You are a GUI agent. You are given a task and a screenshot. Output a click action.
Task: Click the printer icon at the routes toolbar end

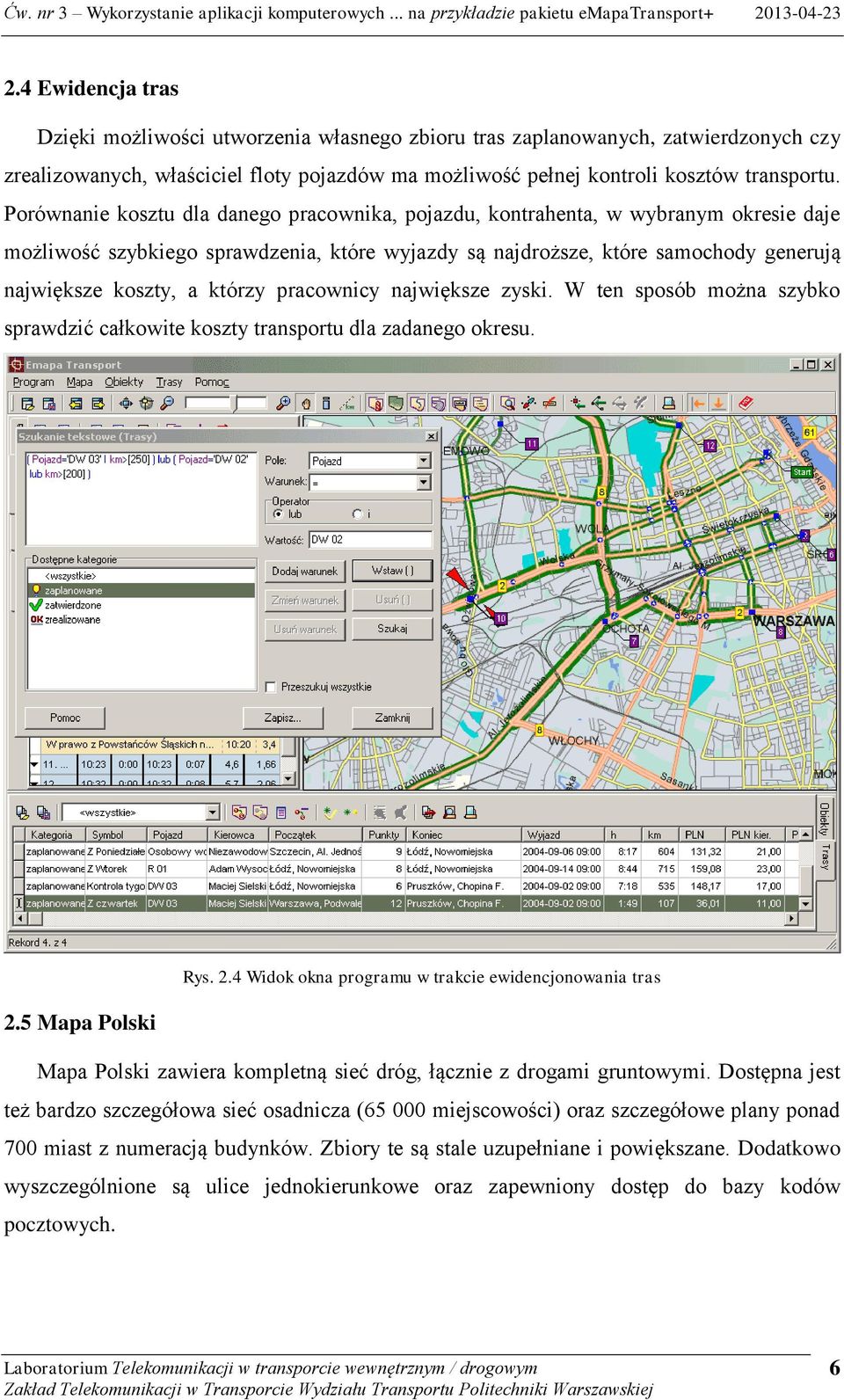coord(470,812)
